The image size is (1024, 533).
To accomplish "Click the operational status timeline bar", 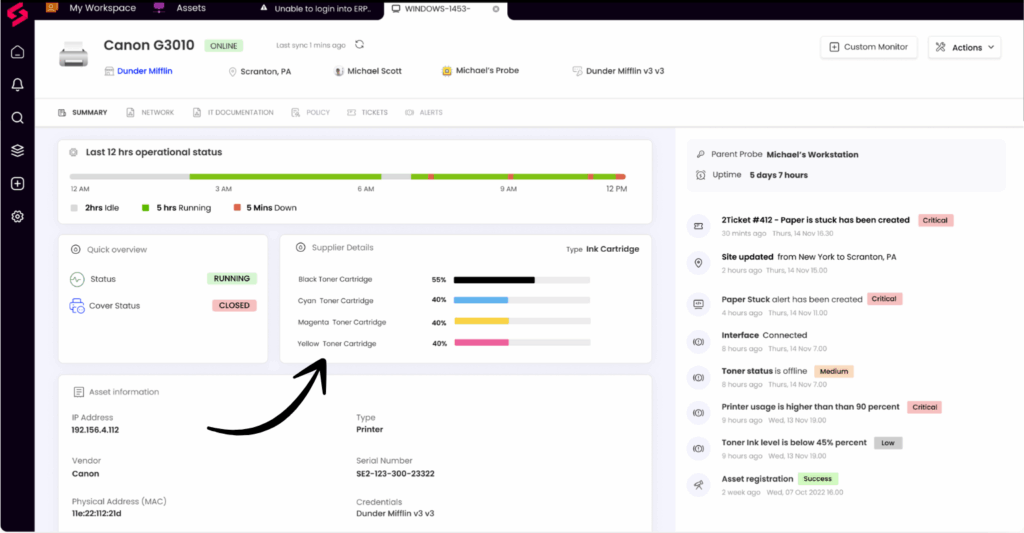I will point(347,176).
